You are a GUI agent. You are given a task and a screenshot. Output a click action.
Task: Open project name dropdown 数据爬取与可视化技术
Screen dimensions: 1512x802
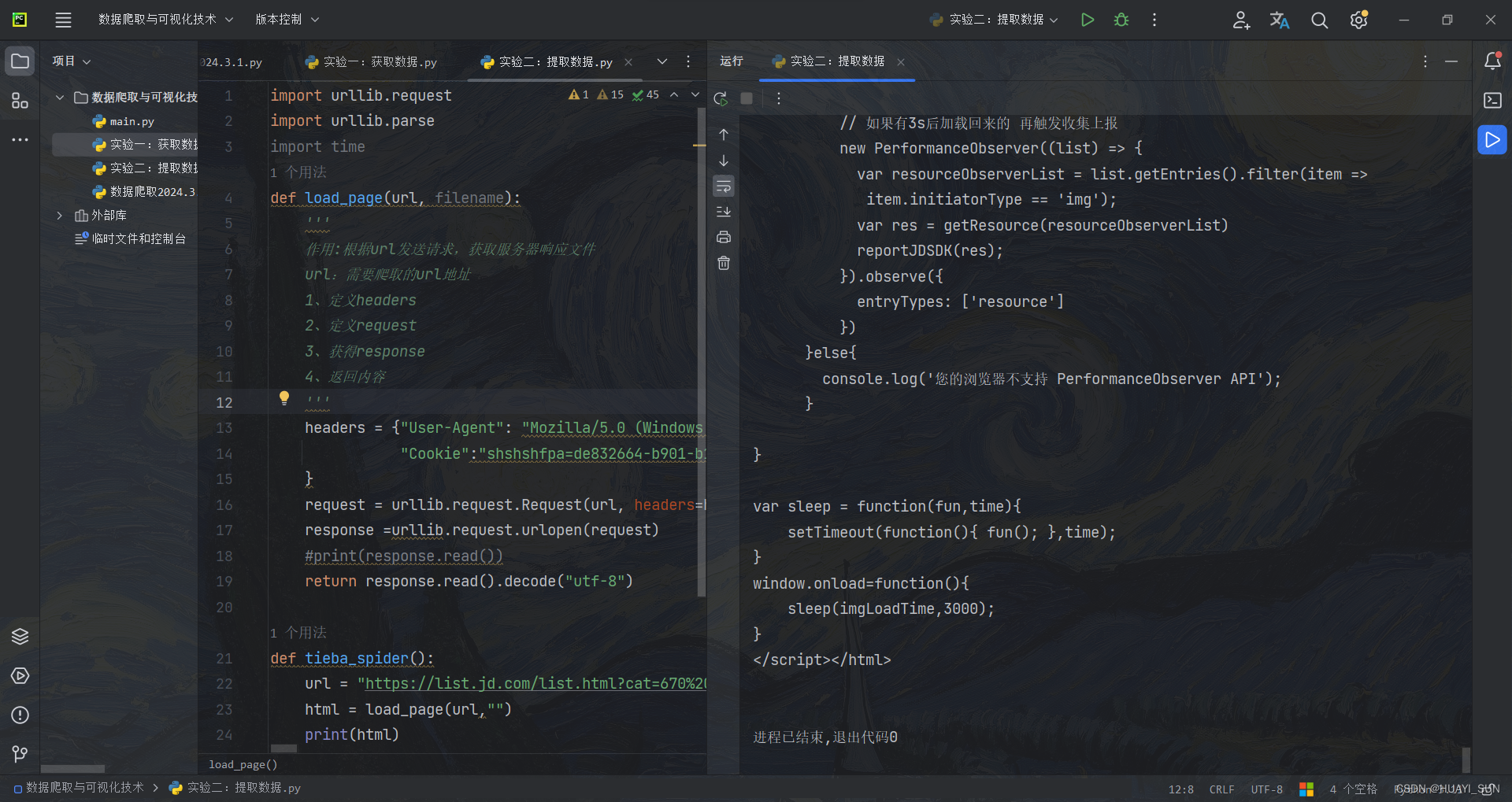pyautogui.click(x=165, y=20)
